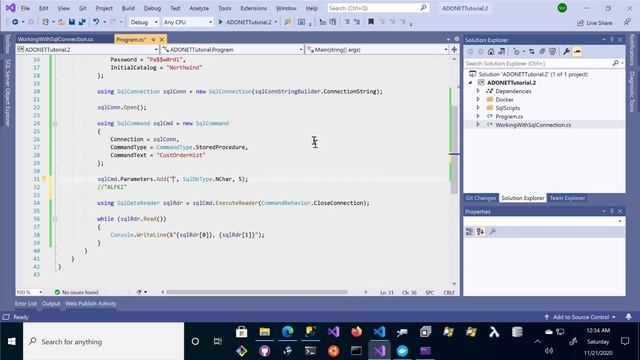
Task: Open Firefox from the taskbar
Action: pyautogui.click(x=356, y=332)
